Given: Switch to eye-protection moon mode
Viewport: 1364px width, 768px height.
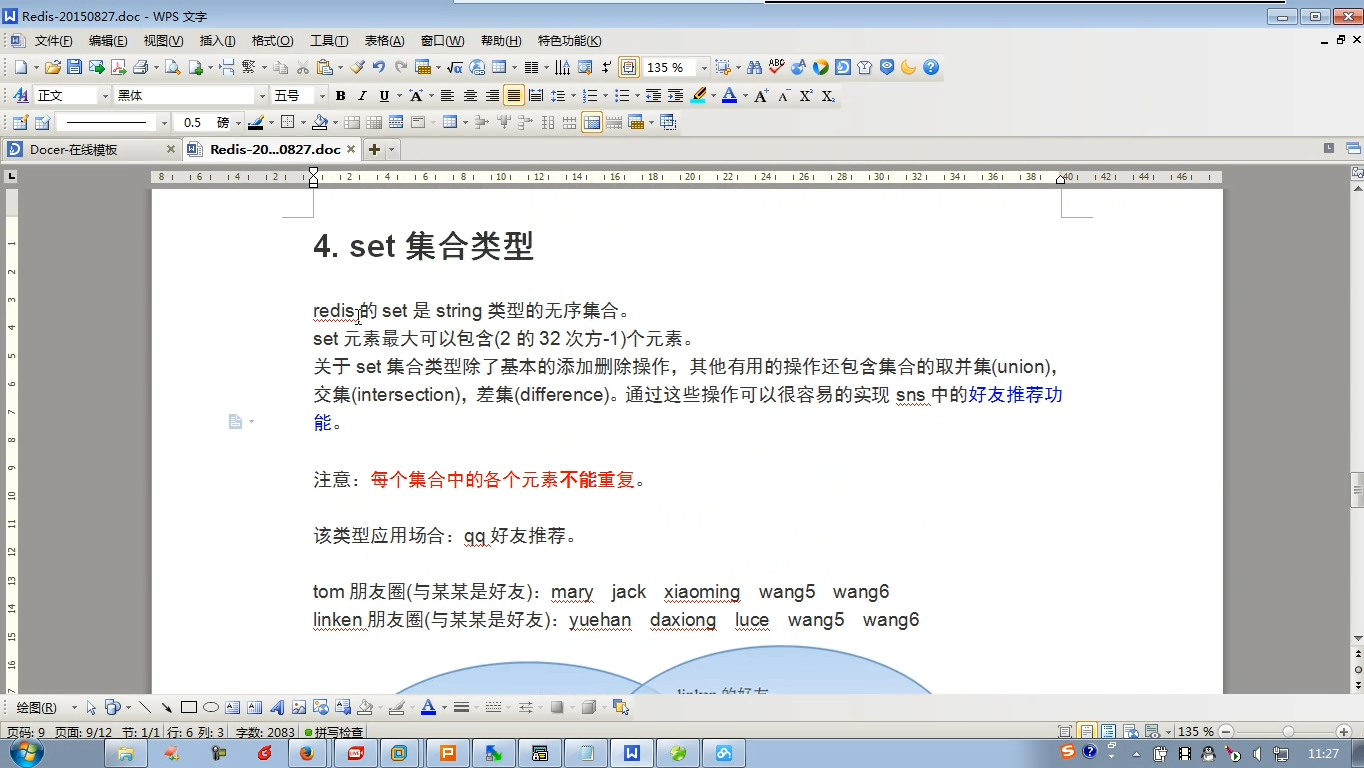Looking at the screenshot, I should pos(908,68).
